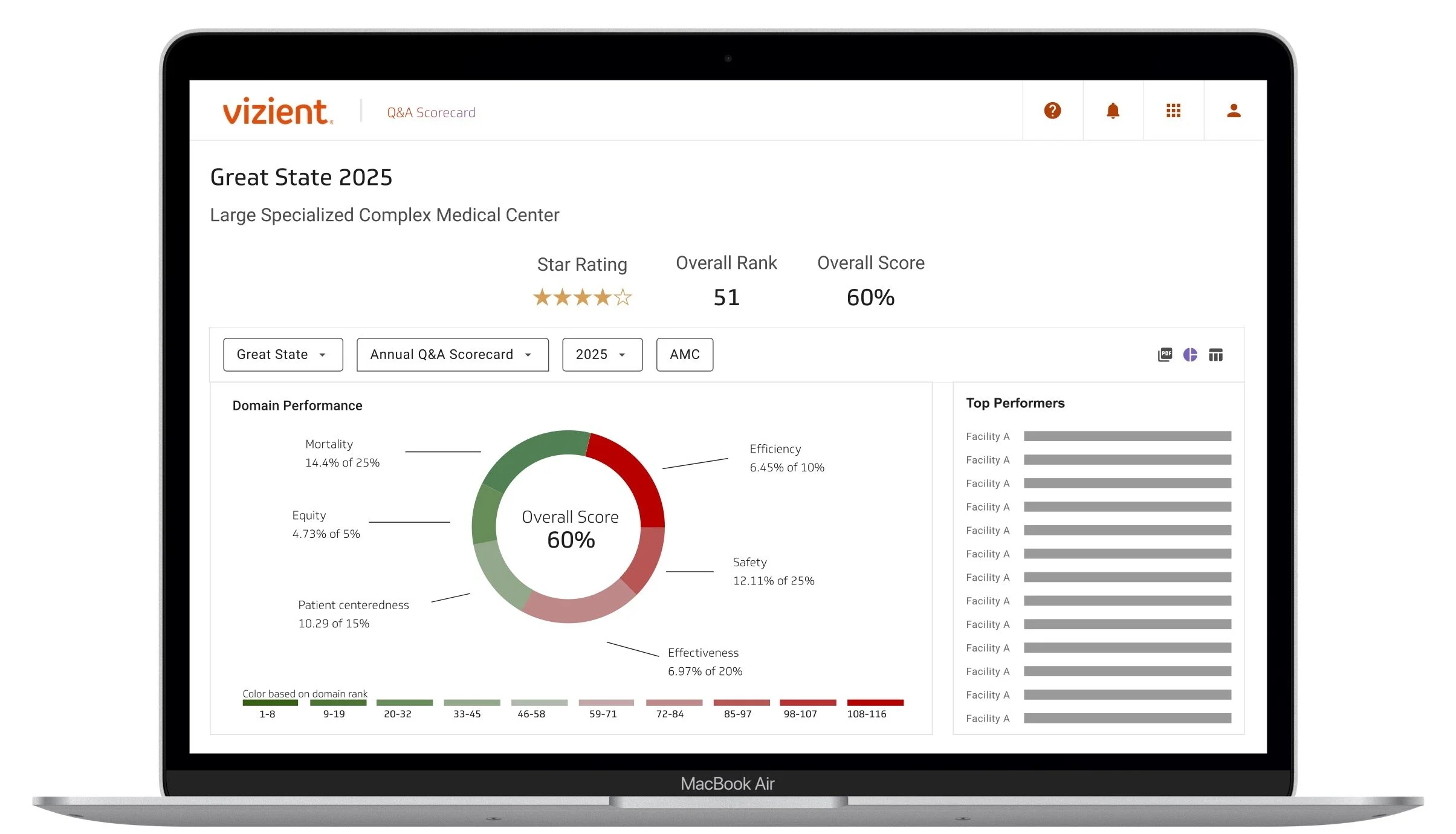Select the last Facility A bar
1456x834 pixels.
1127,719
